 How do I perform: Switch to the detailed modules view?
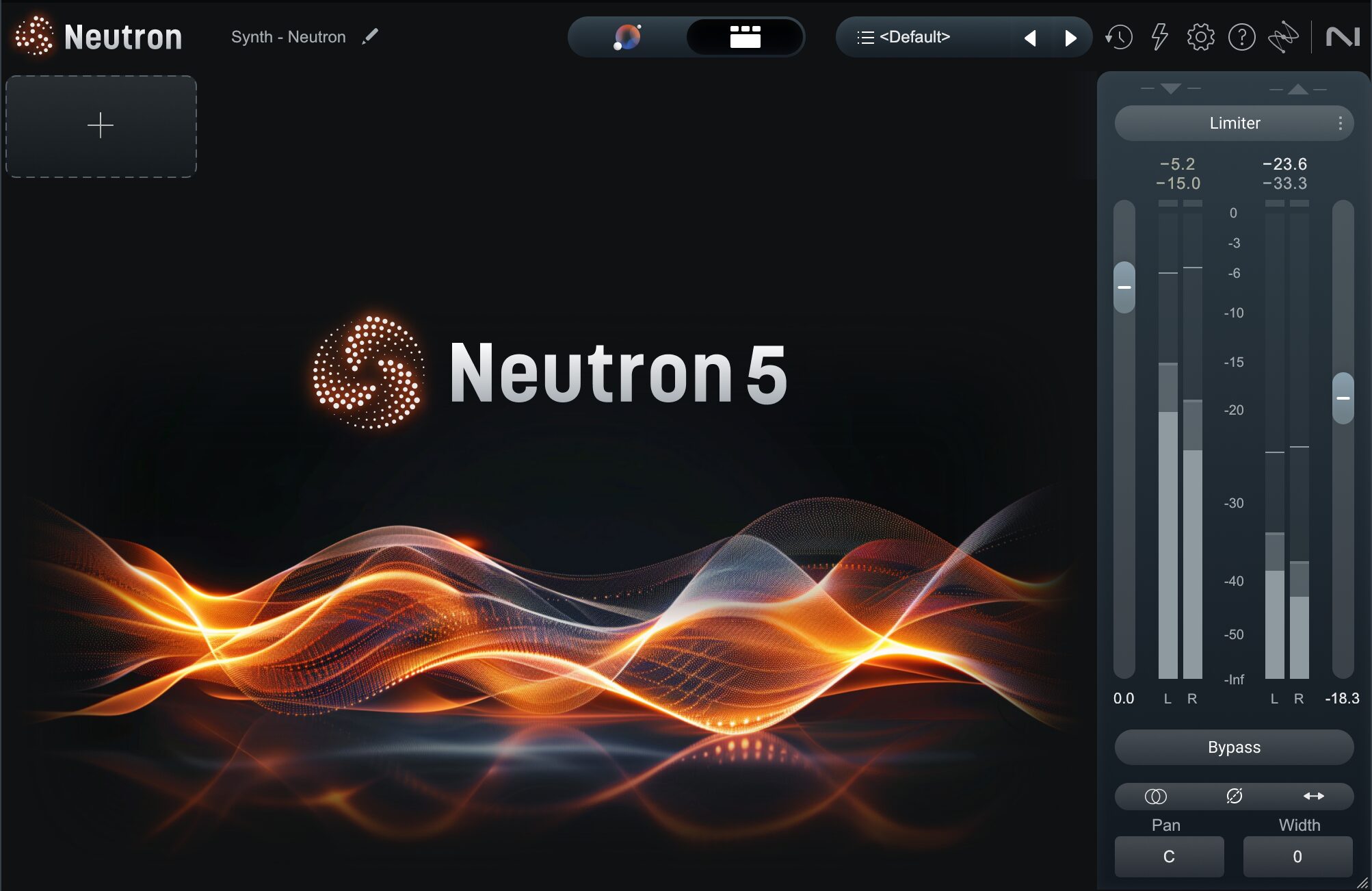745,37
